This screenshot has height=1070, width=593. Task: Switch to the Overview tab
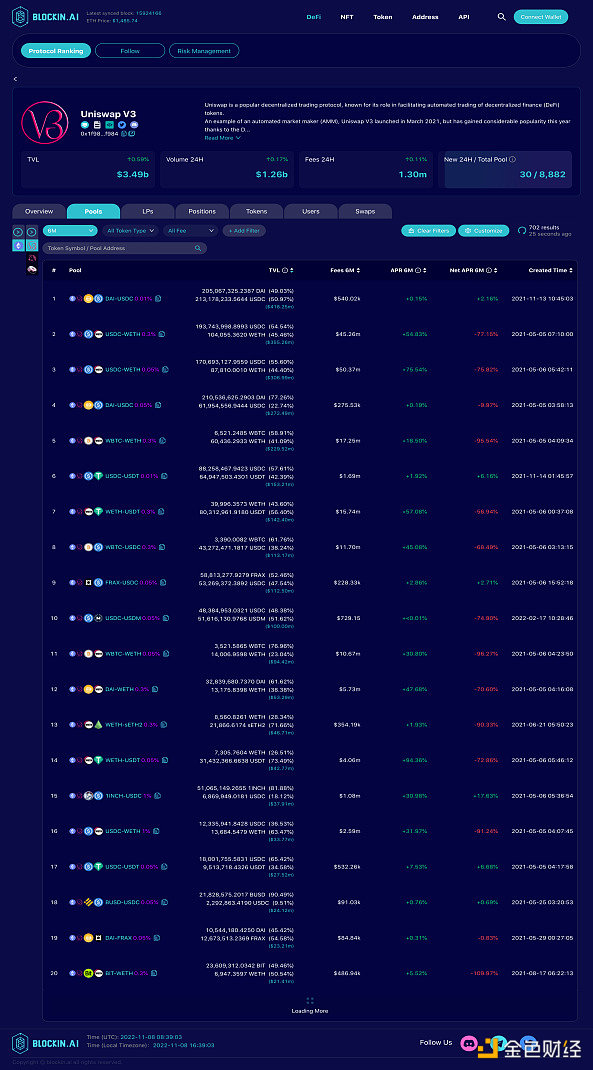coord(39,212)
